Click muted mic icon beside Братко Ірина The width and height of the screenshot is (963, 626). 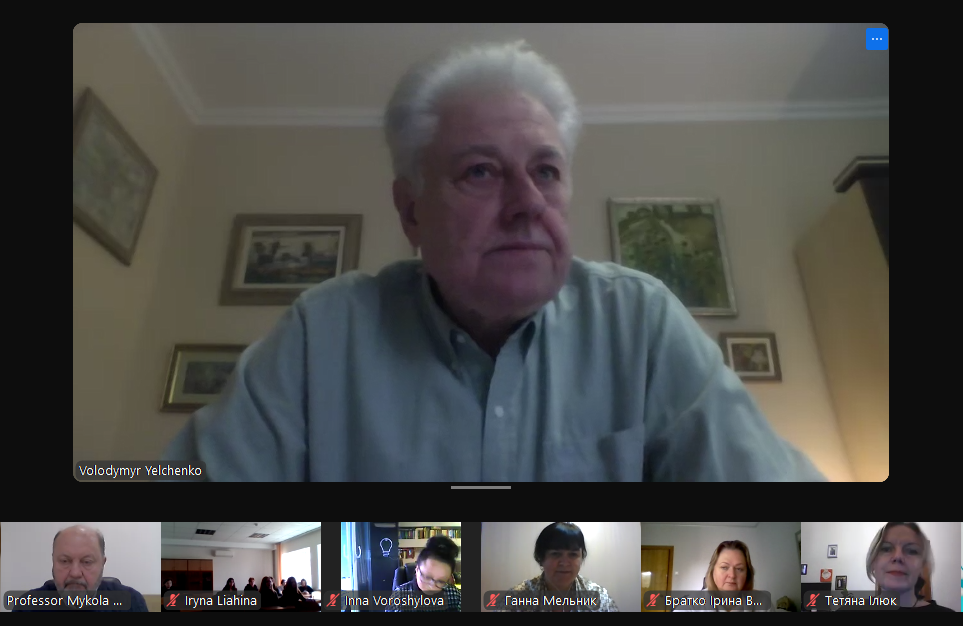coord(653,601)
